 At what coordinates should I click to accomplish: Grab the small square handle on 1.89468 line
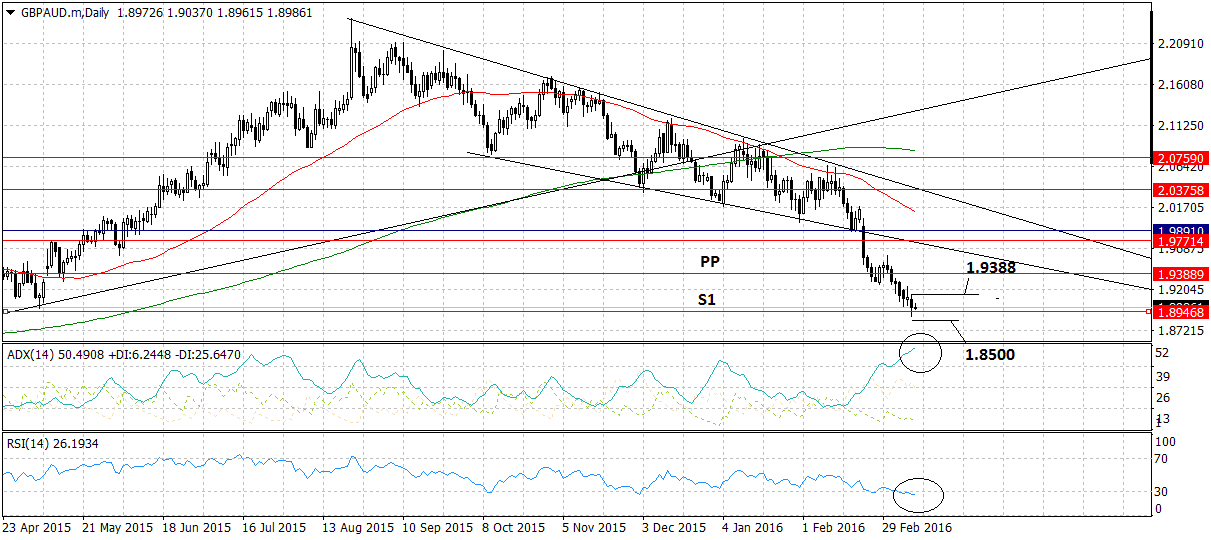coord(1146,311)
